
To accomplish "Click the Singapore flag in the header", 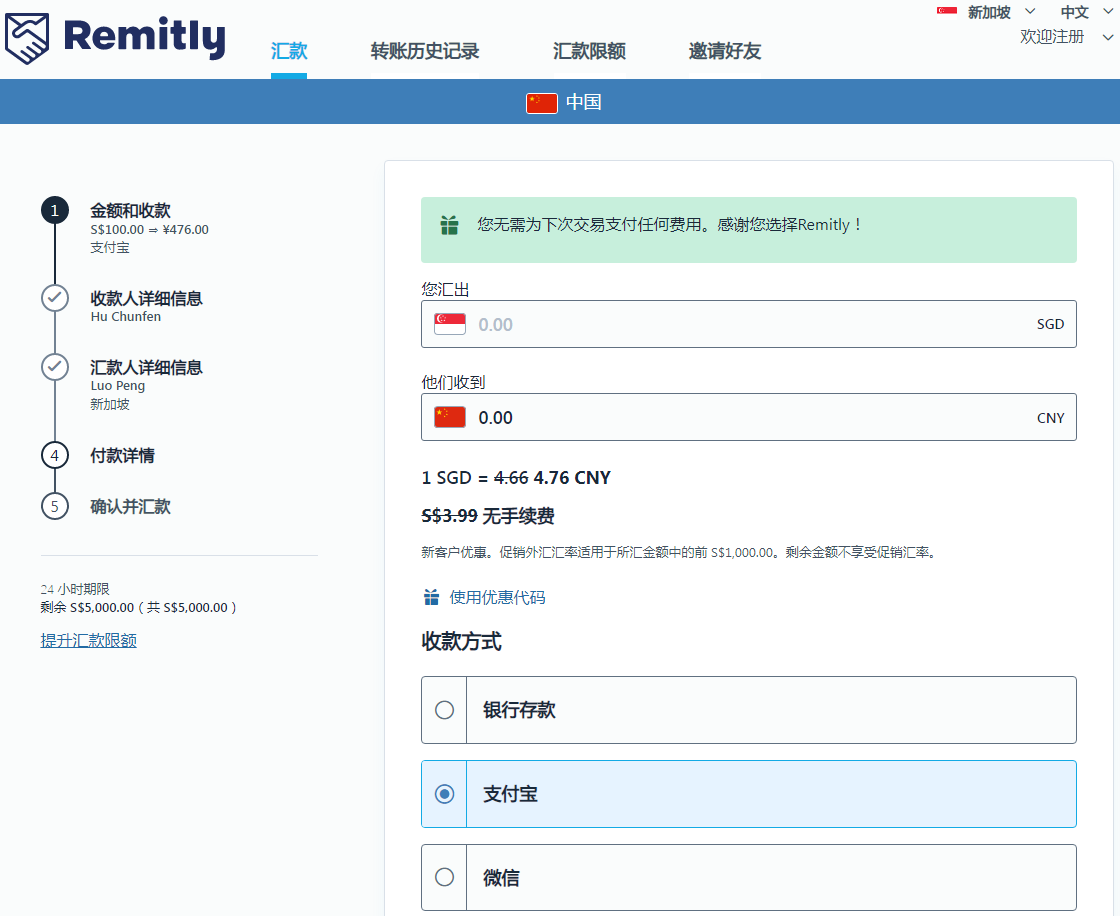I will pos(946,11).
